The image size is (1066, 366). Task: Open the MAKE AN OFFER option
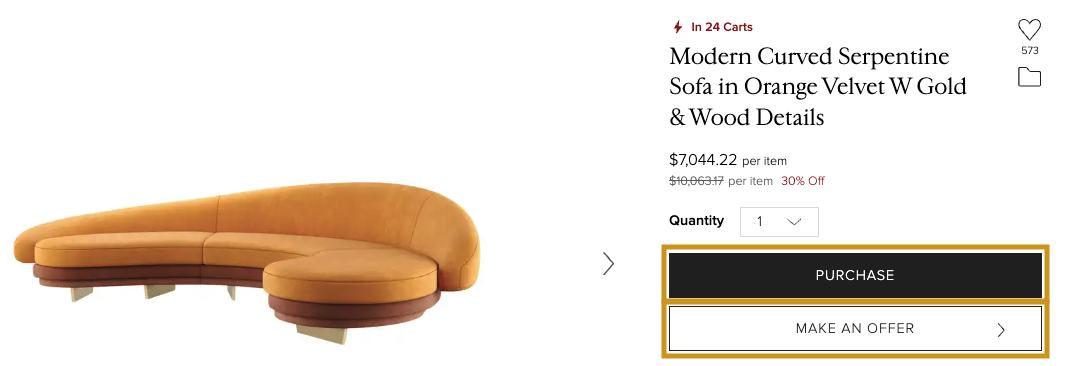pyautogui.click(x=855, y=329)
